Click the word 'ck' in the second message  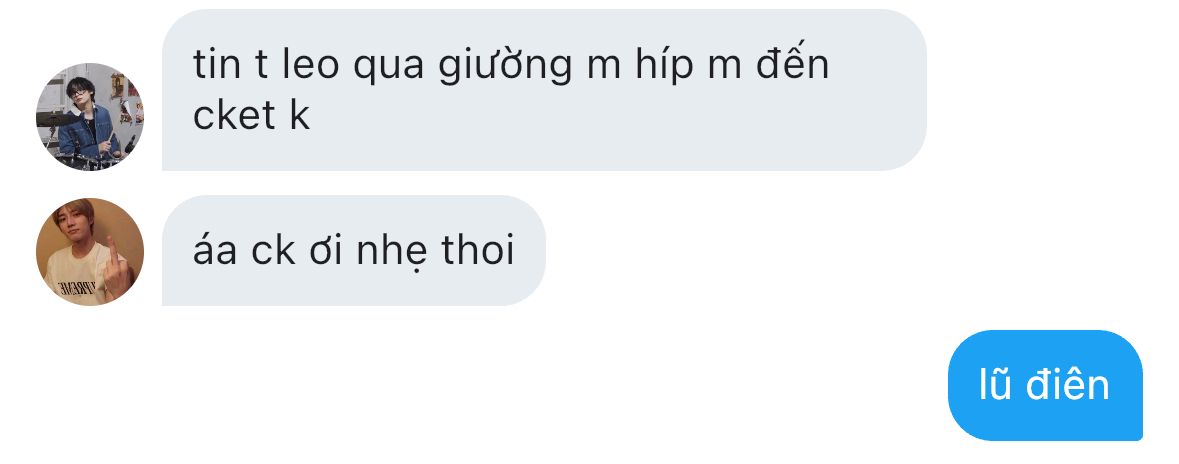pos(273,249)
